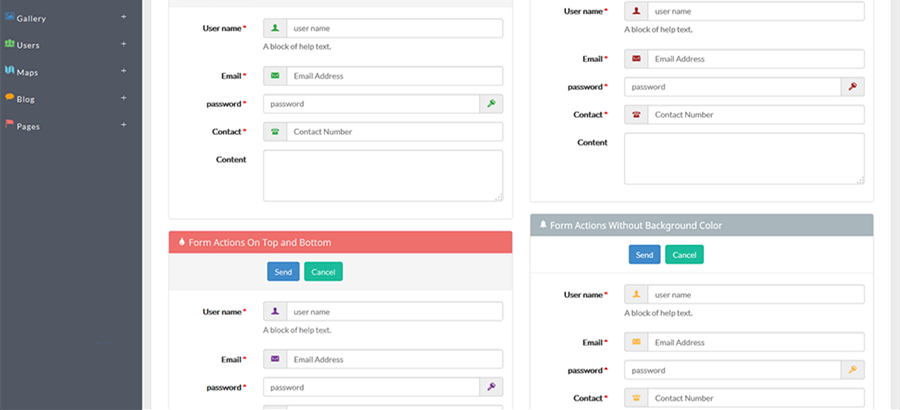The image size is (900, 410).
Task: Click the dark red key icon beside password
Action: (852, 87)
